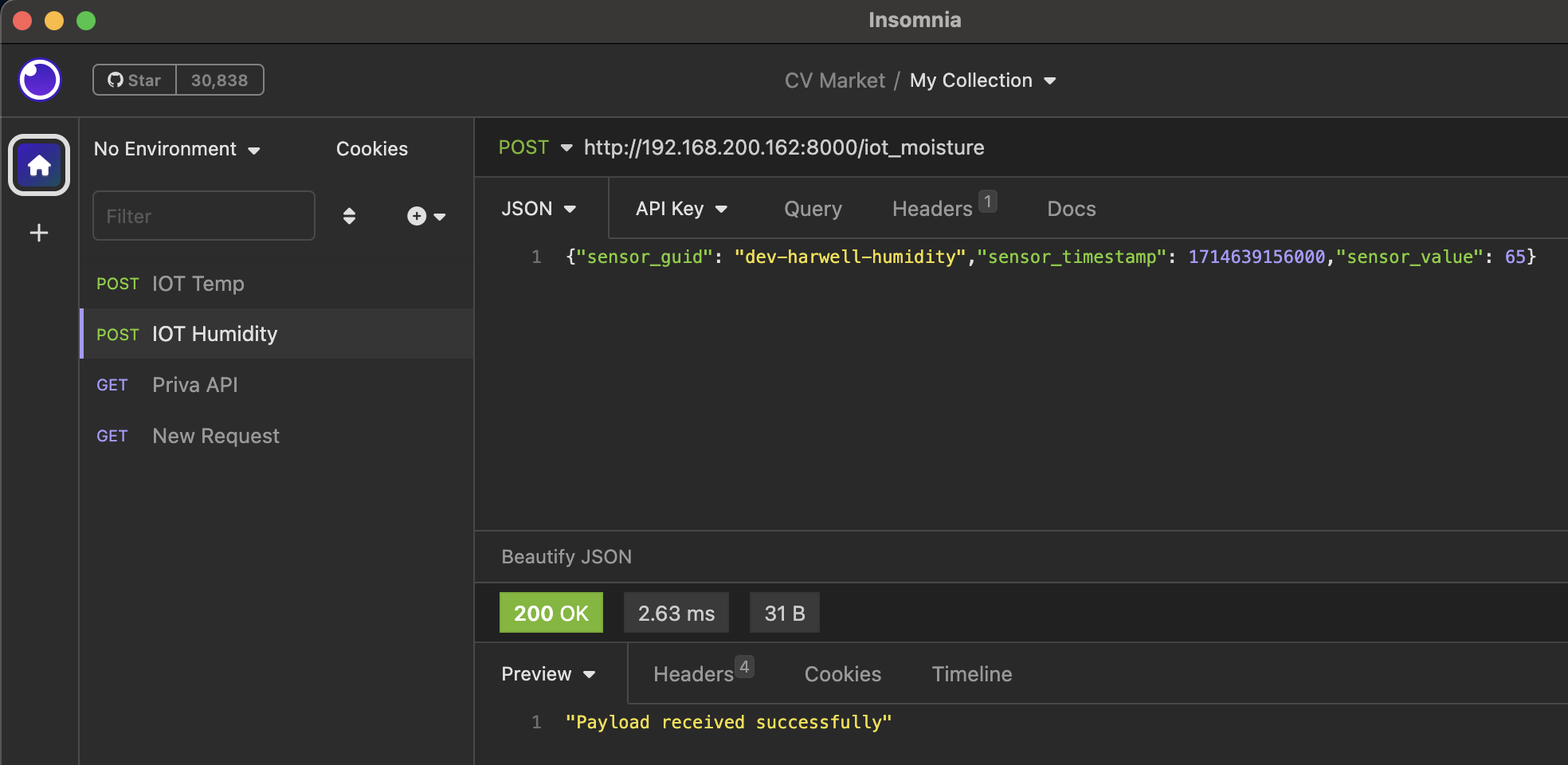
Task: Click the green maximize window button
Action: coord(86,21)
